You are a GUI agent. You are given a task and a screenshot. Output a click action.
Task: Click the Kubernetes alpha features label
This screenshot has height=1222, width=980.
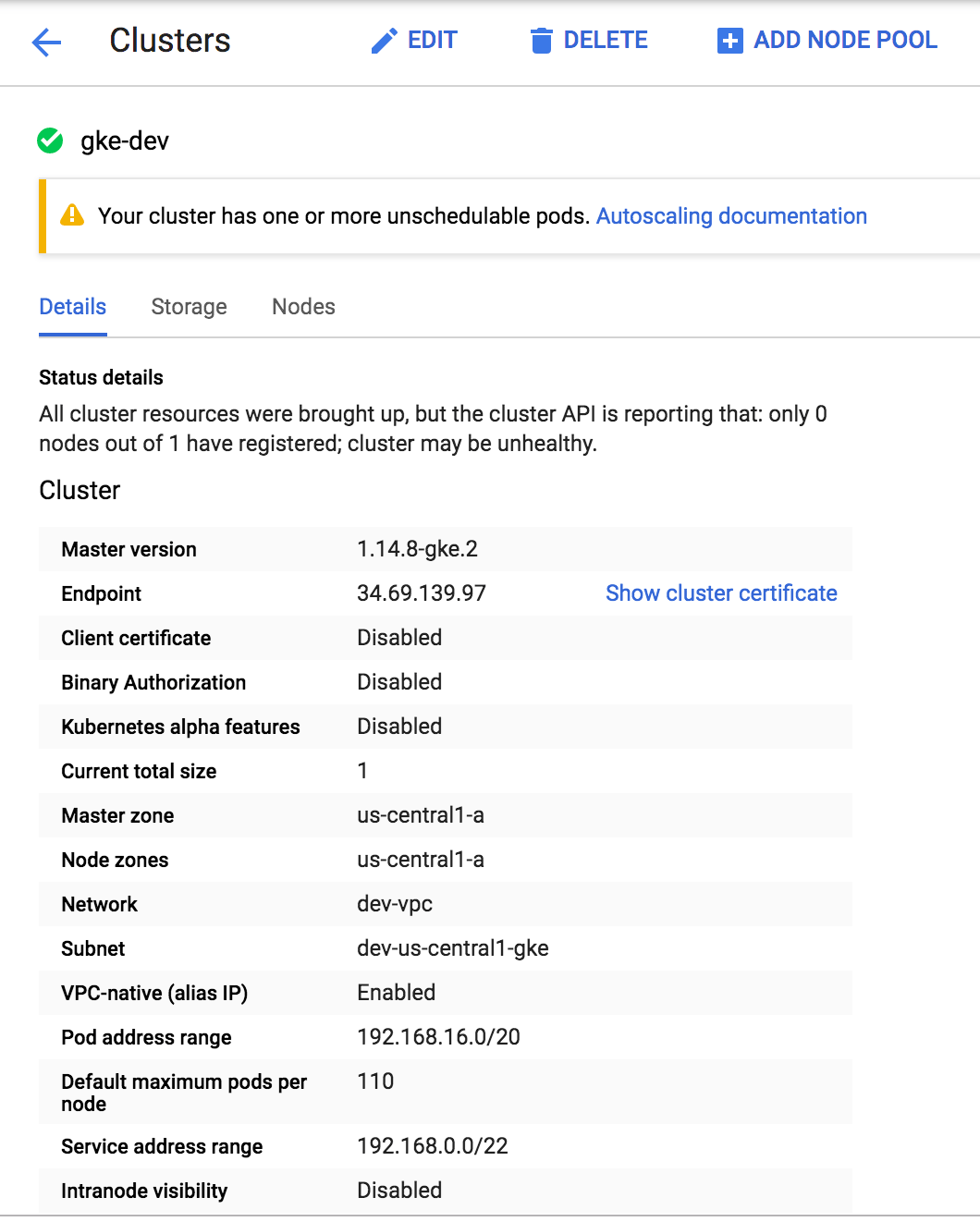[x=180, y=727]
